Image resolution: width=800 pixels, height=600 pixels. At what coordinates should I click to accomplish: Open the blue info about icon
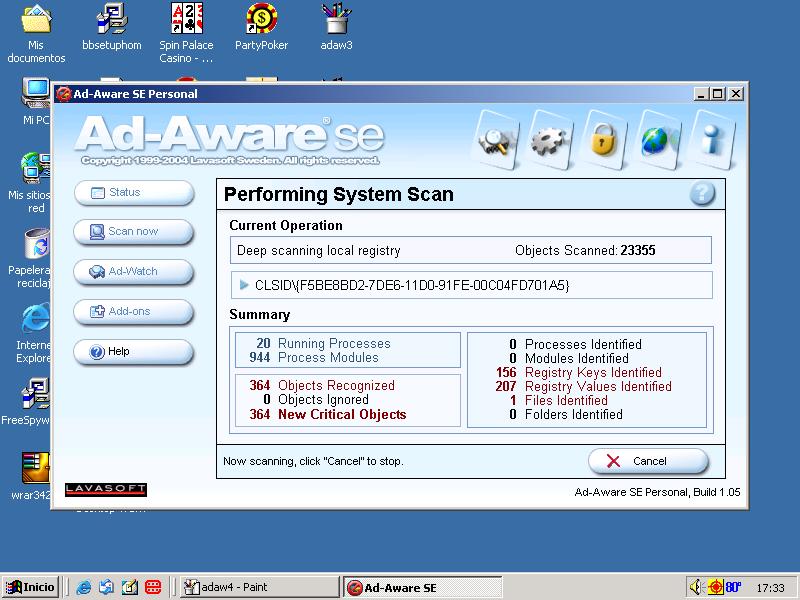click(712, 140)
